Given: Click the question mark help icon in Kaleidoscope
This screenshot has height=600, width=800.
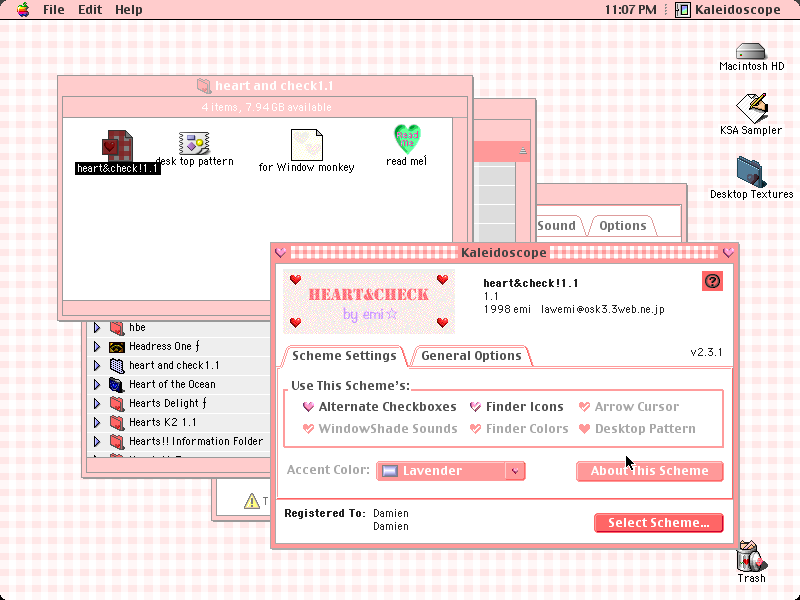Looking at the screenshot, I should pyautogui.click(x=712, y=281).
